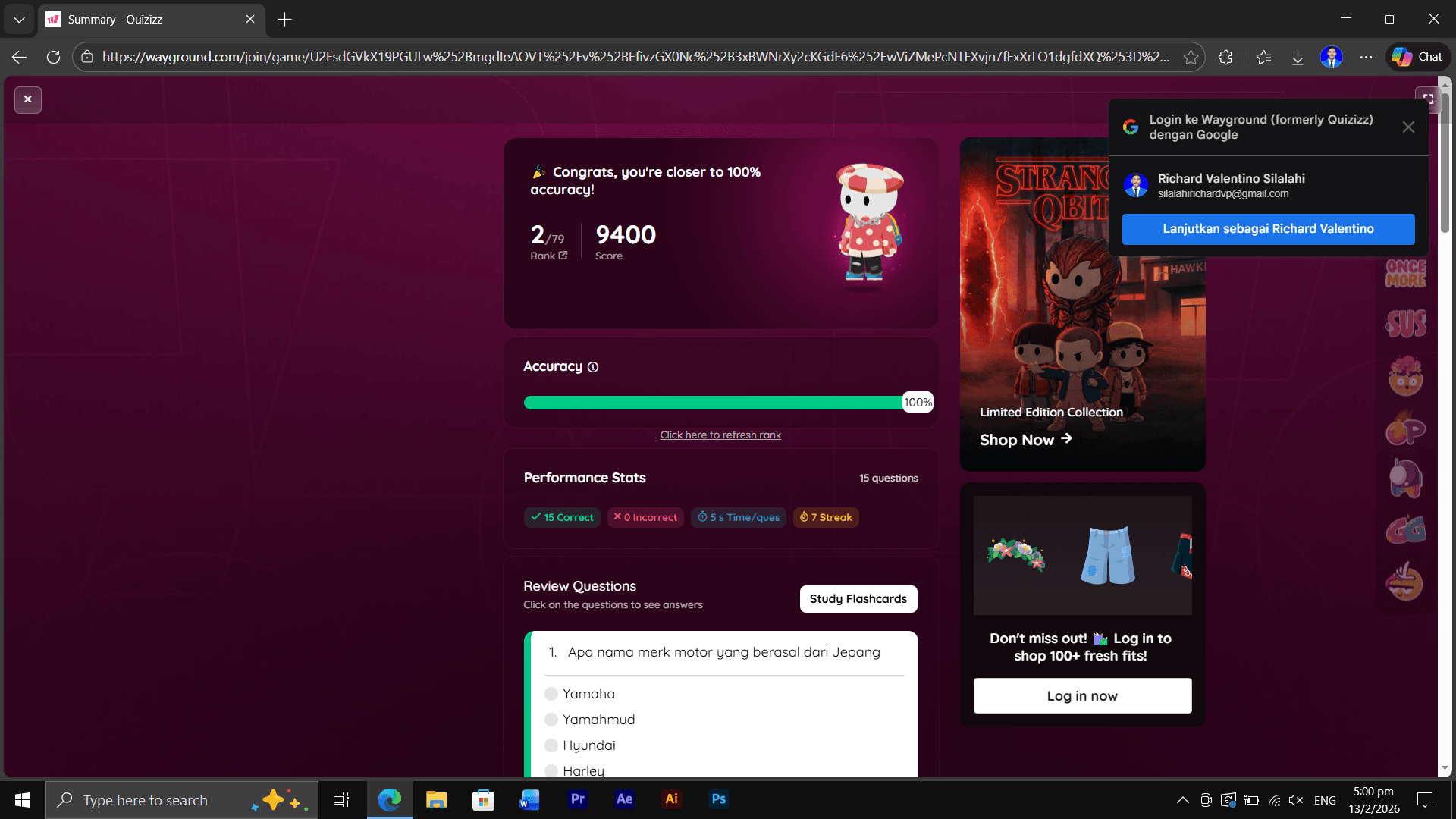The height and width of the screenshot is (819, 1456).
Task: Send the flower-haired face sticker reaction
Action: coord(1406,376)
